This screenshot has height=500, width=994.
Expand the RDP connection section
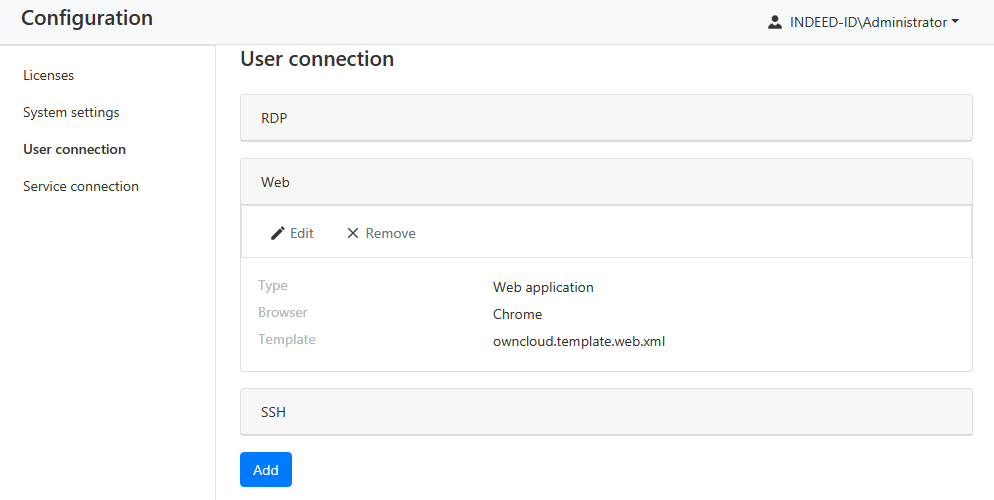click(606, 118)
